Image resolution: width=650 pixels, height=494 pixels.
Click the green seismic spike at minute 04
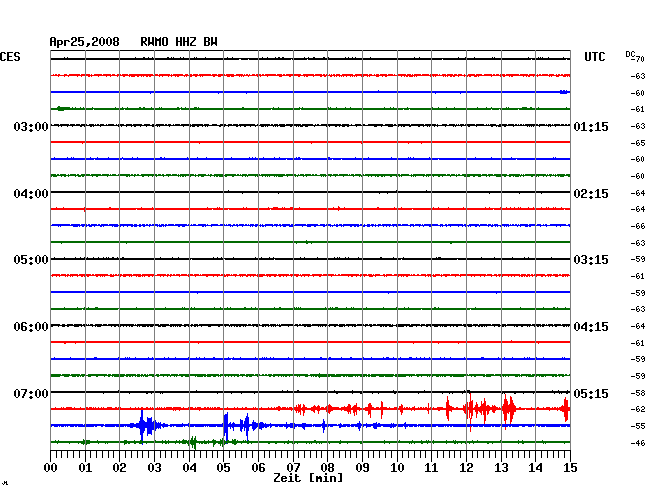[x=193, y=442]
